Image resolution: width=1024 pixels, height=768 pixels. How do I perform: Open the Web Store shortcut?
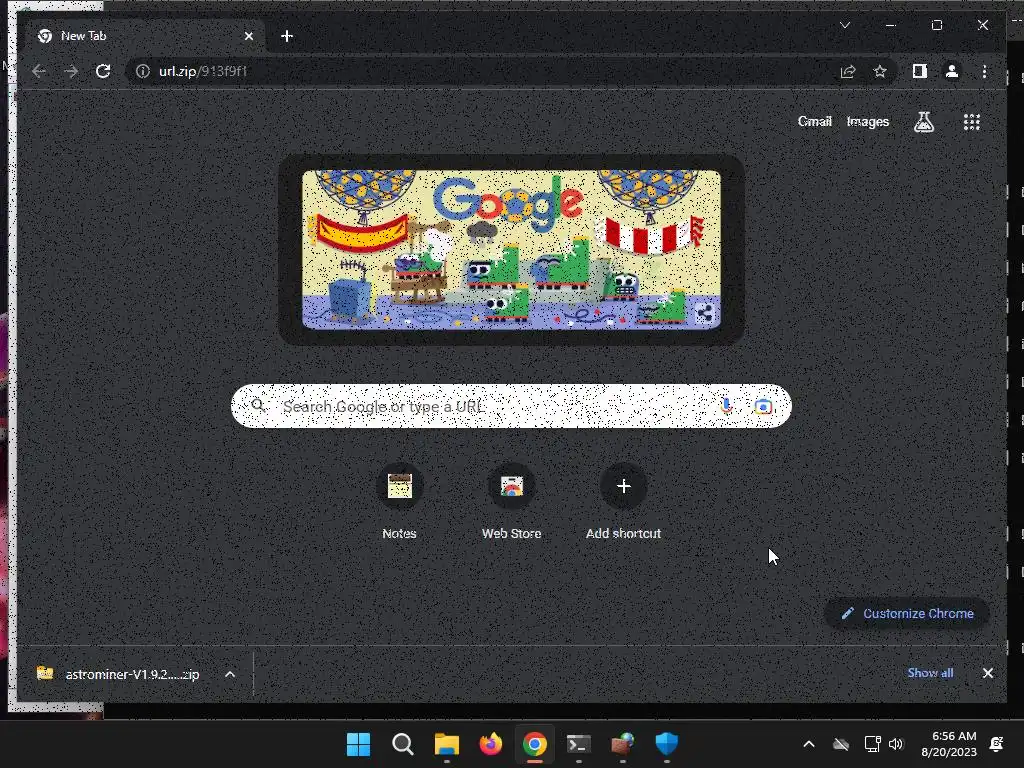tap(511, 503)
